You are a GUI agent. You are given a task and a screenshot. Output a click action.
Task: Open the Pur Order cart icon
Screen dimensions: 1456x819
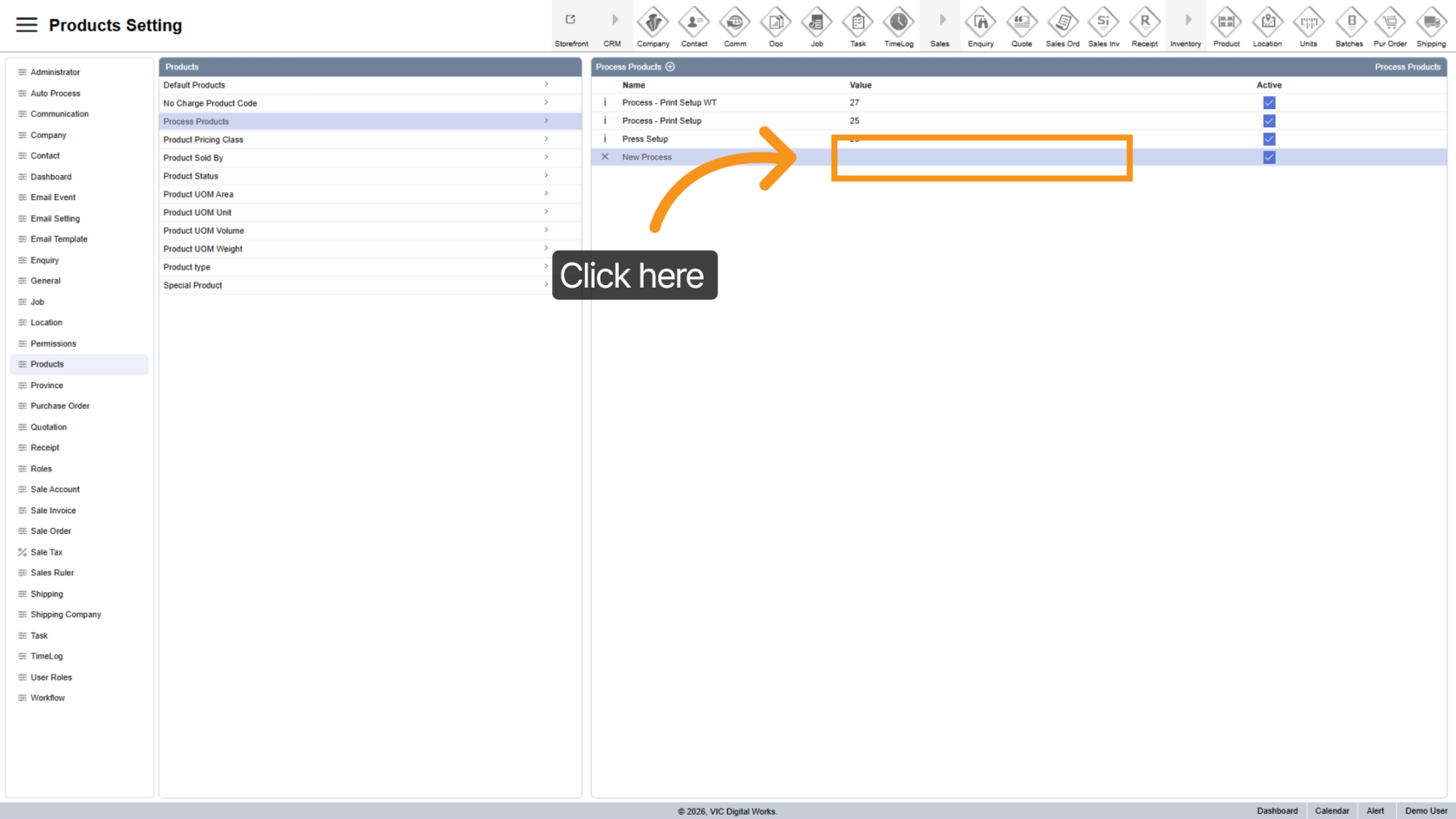pyautogui.click(x=1390, y=22)
